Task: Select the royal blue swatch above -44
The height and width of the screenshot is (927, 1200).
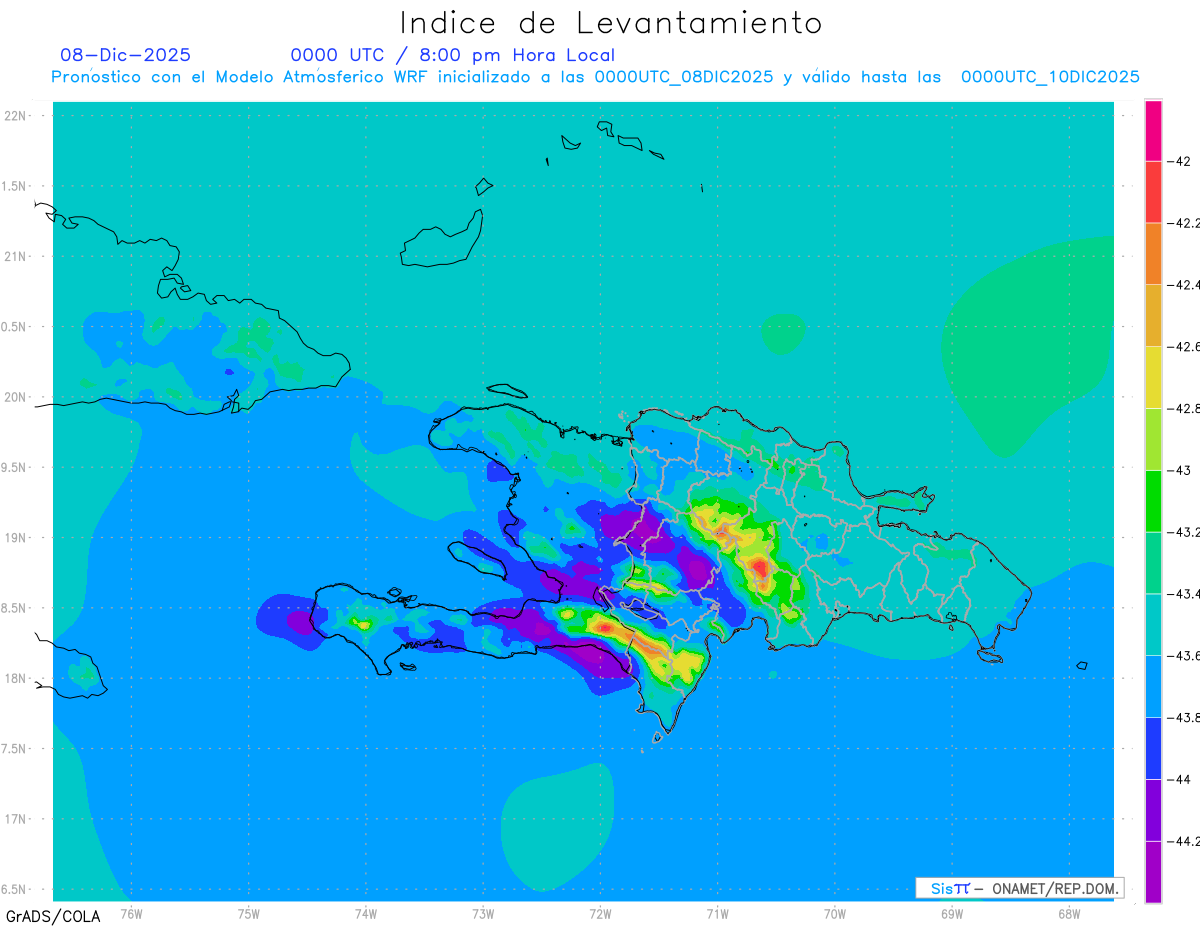Action: [1153, 748]
